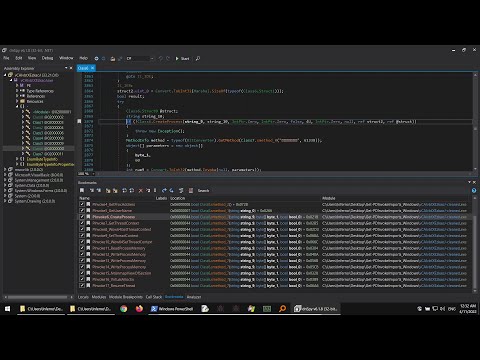Close the Class6 editor tab

[92, 68]
